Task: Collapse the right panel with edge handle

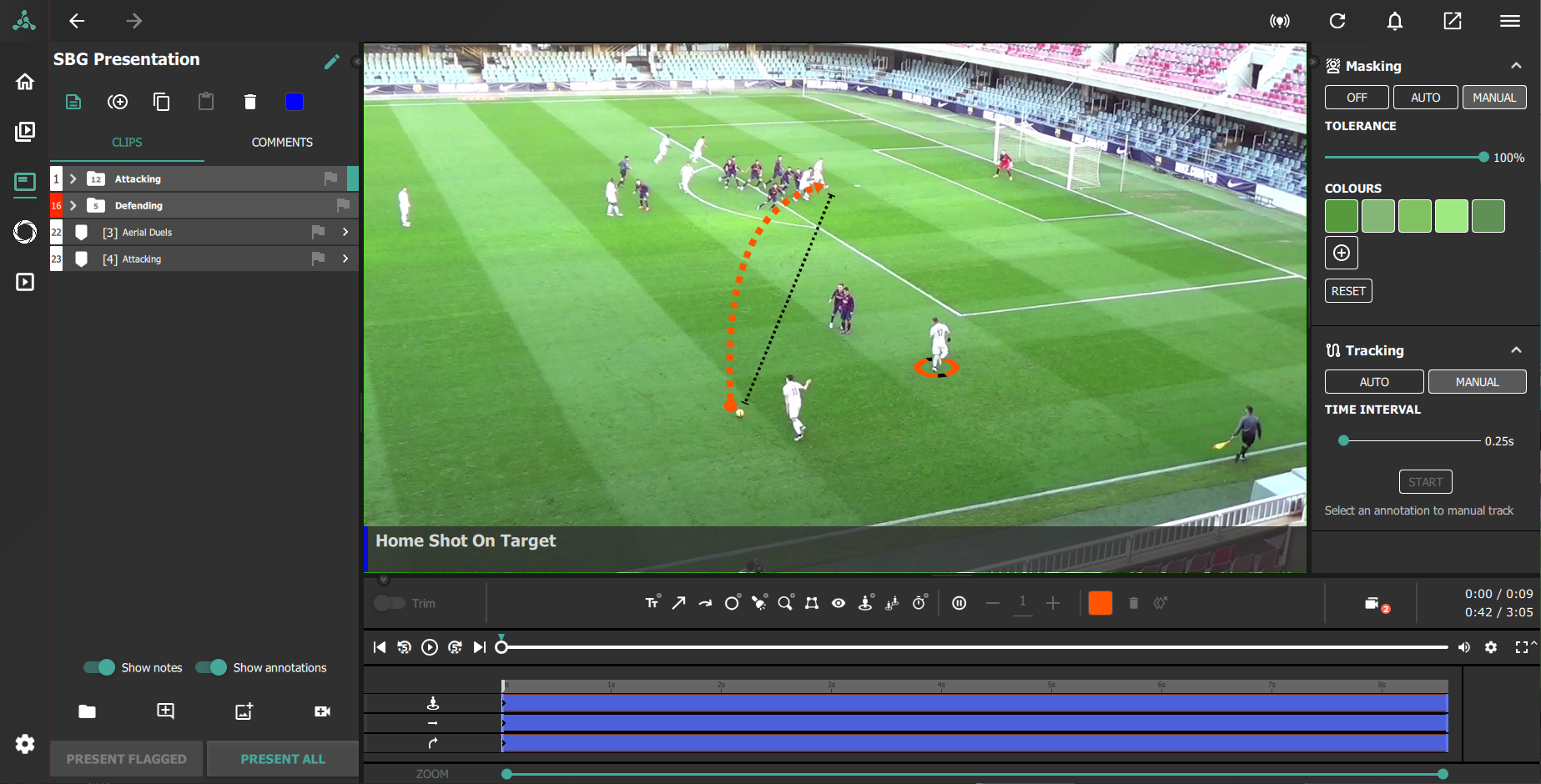Action: [1313, 62]
